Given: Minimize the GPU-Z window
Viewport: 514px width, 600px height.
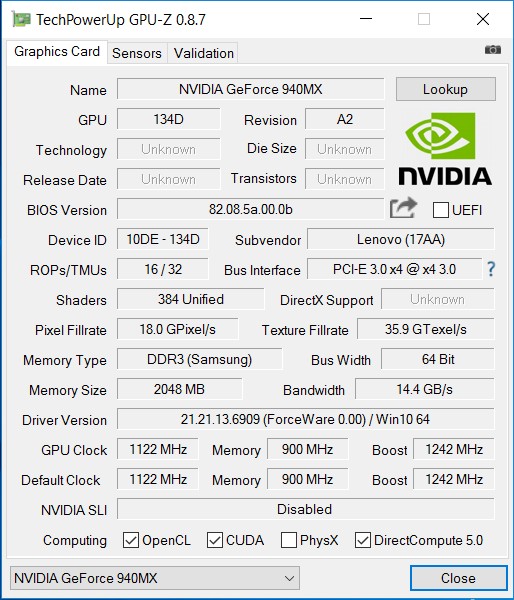Looking at the screenshot, I should 366,19.
